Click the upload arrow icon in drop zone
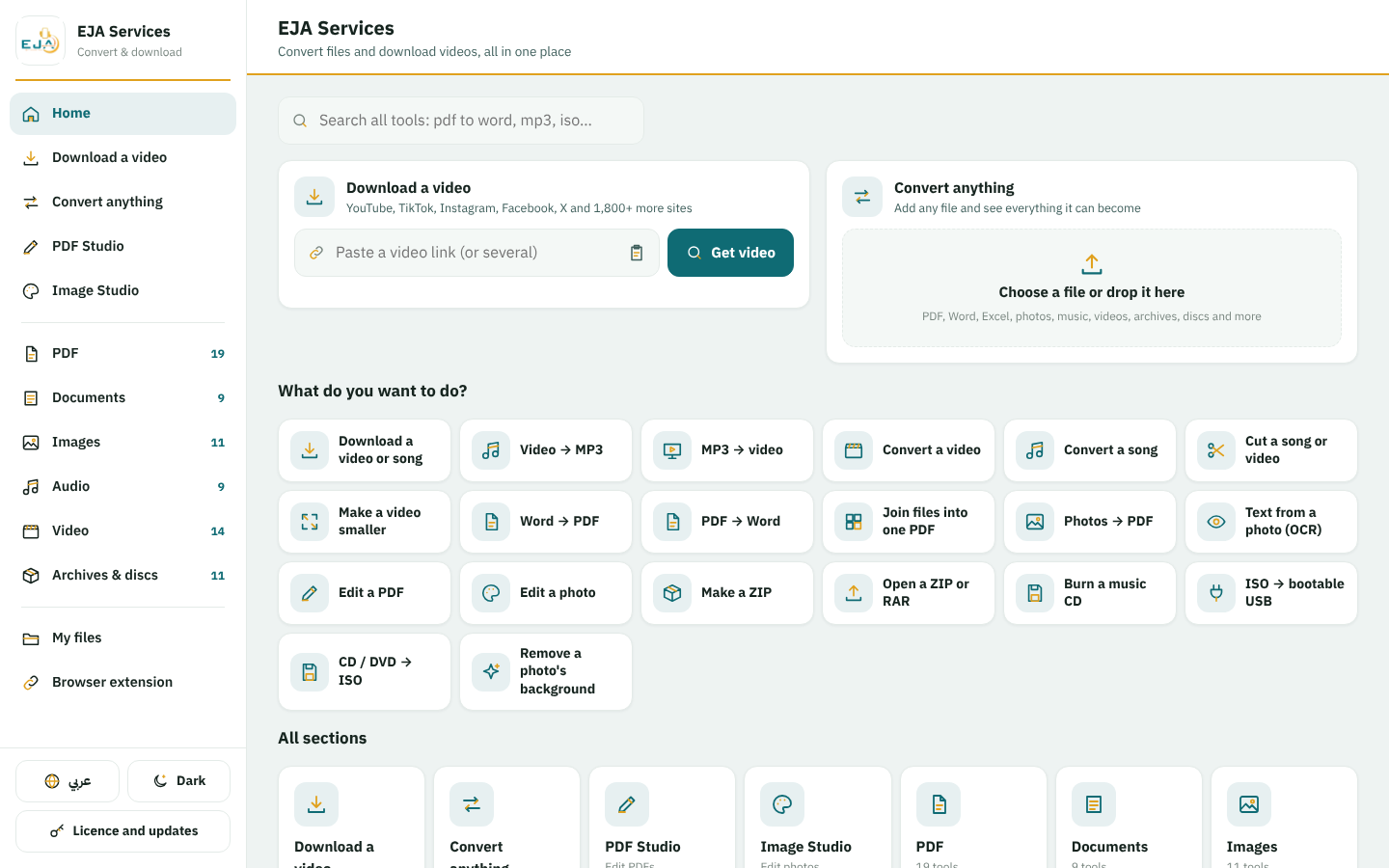 point(1092,264)
